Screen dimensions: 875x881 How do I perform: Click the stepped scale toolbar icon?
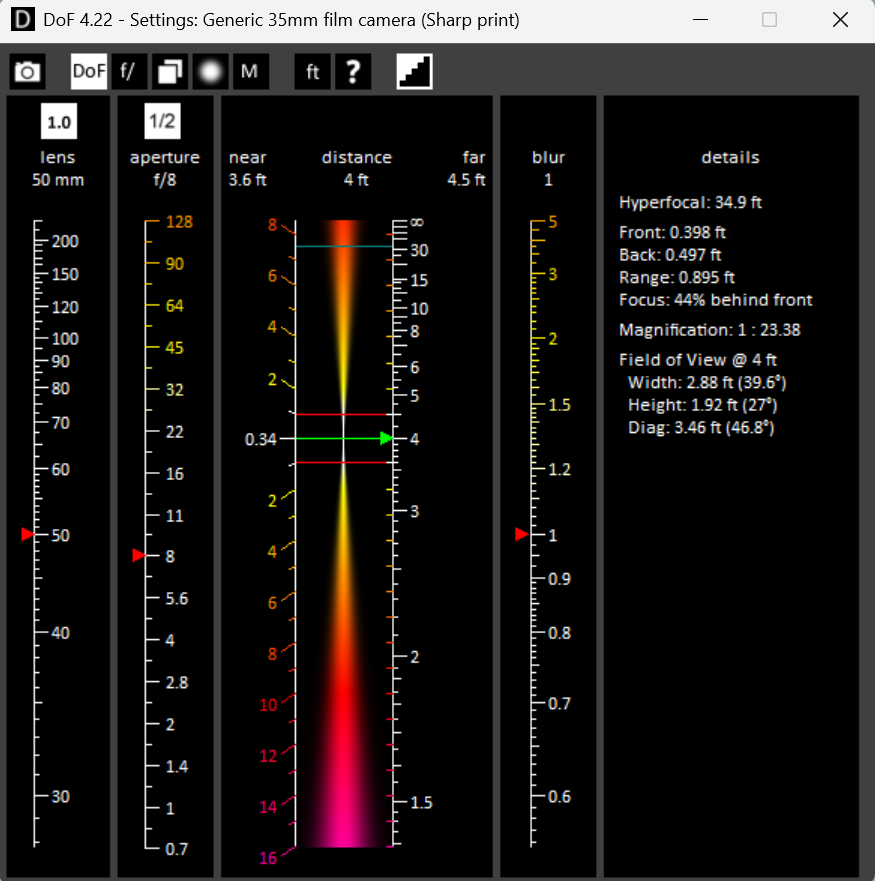coord(414,70)
